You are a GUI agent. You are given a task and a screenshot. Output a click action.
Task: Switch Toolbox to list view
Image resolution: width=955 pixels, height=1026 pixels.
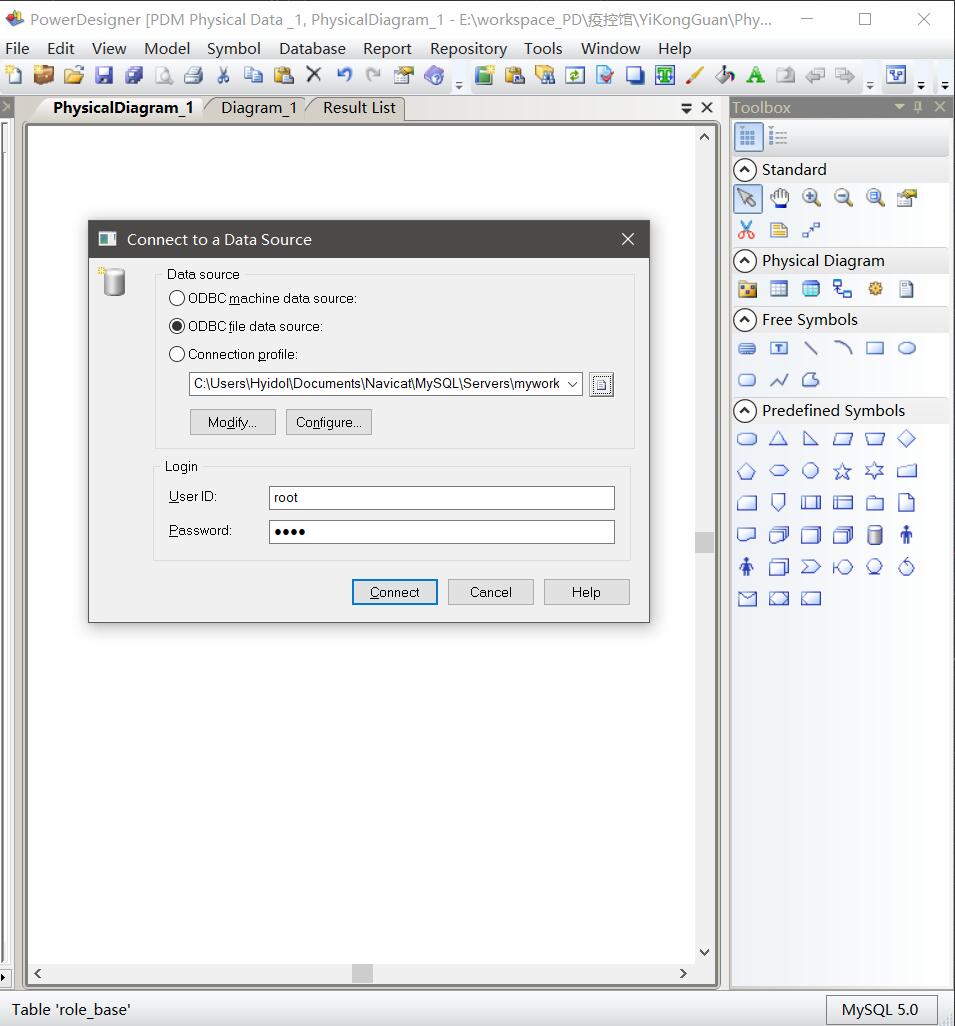tap(778, 137)
